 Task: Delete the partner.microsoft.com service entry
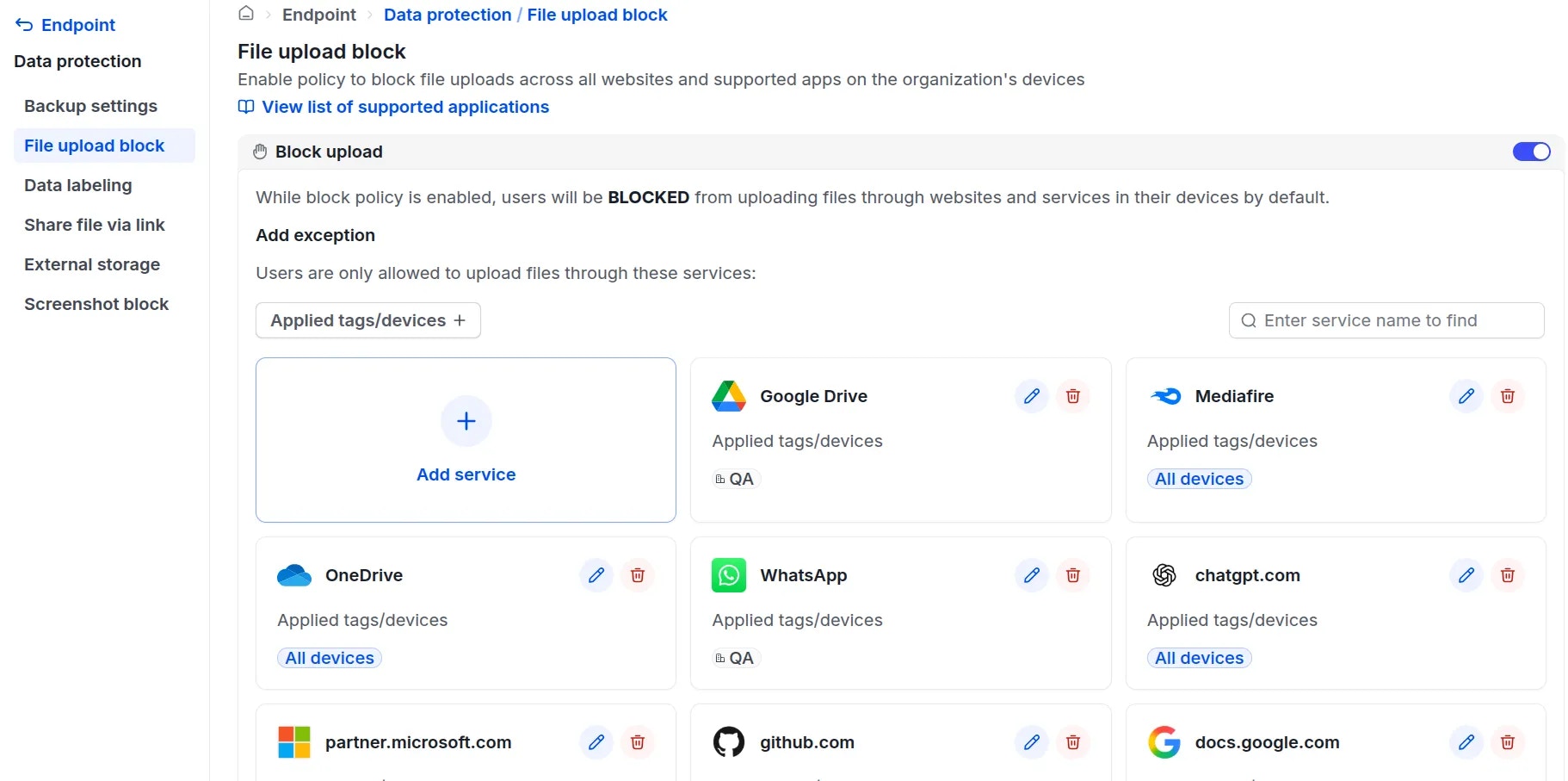click(637, 742)
